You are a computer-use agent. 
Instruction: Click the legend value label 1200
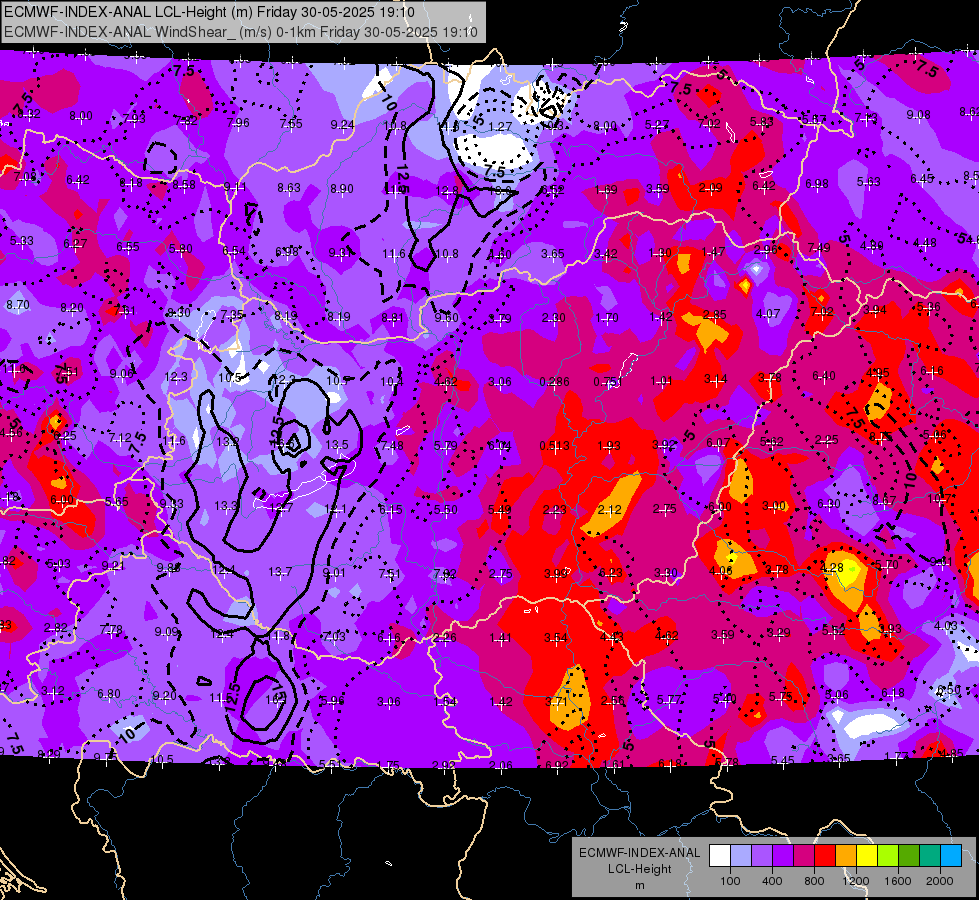856,881
